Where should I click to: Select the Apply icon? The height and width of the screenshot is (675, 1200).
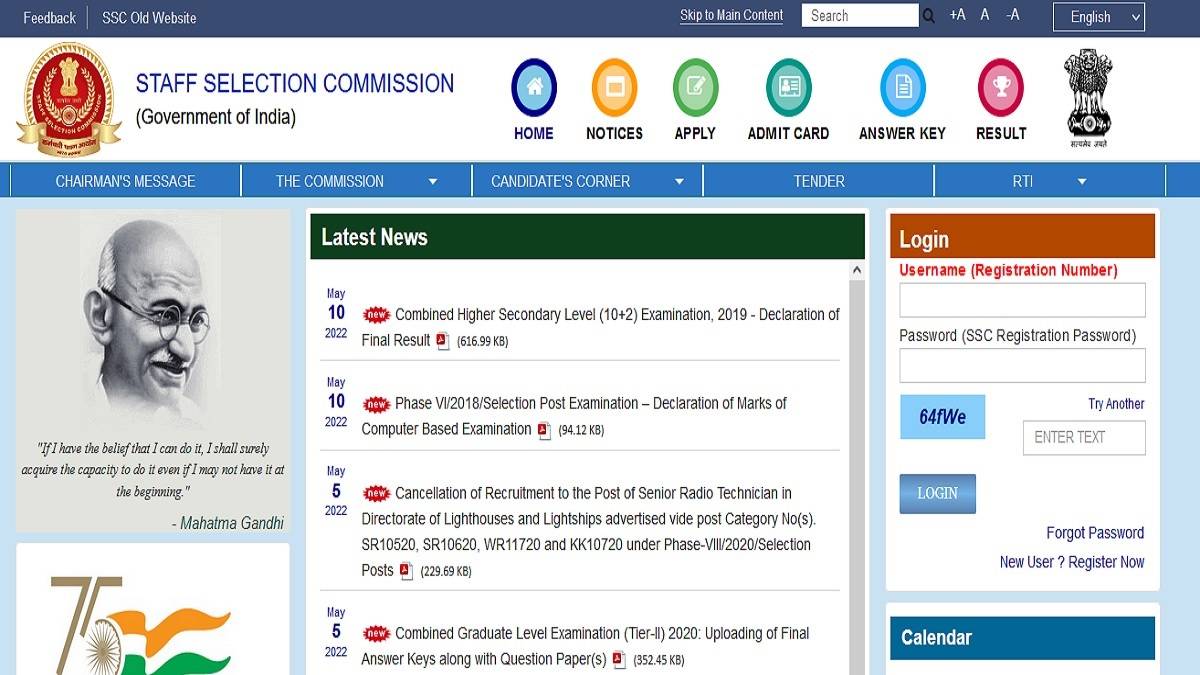695,88
